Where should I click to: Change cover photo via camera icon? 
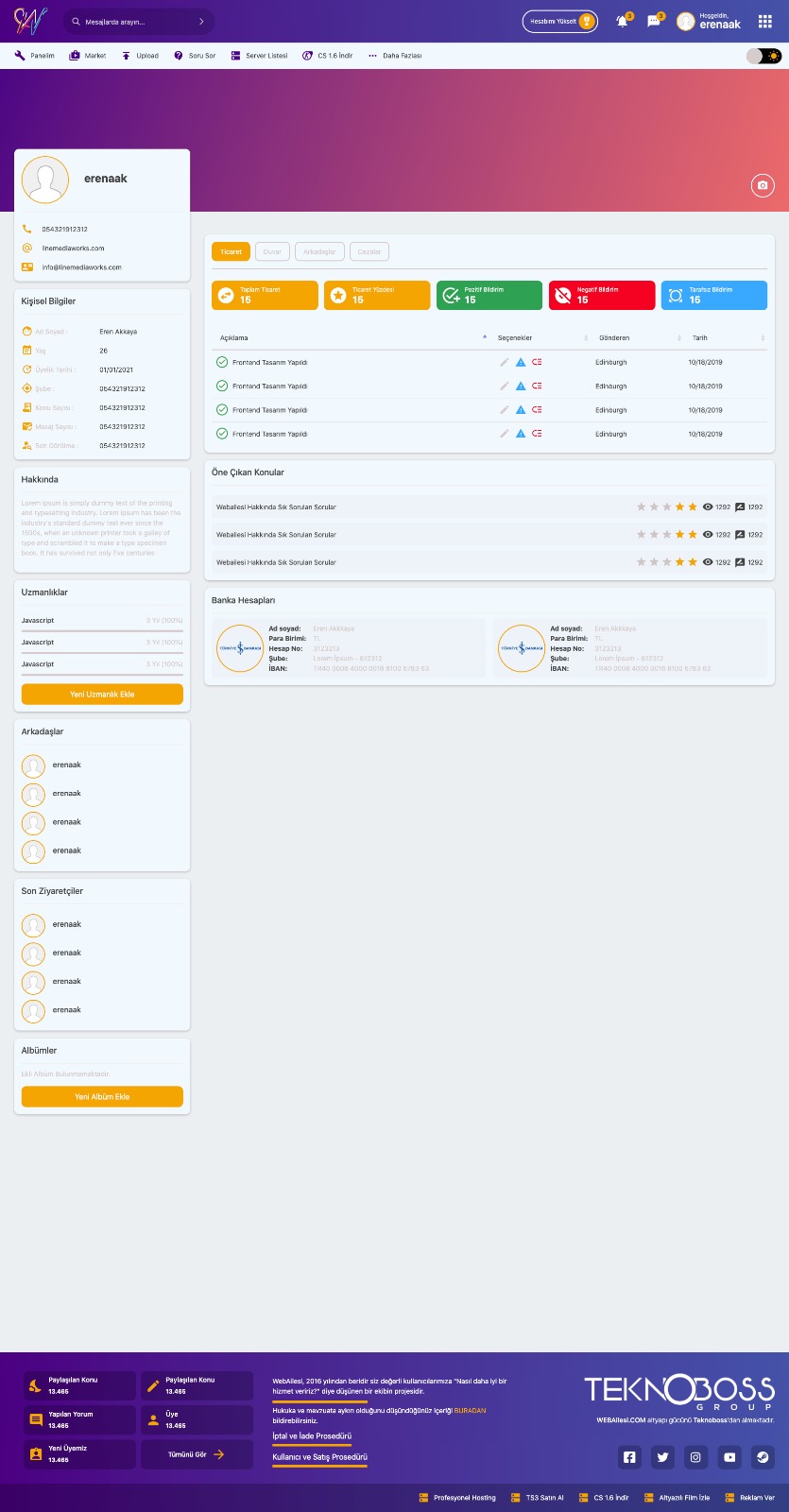763,185
